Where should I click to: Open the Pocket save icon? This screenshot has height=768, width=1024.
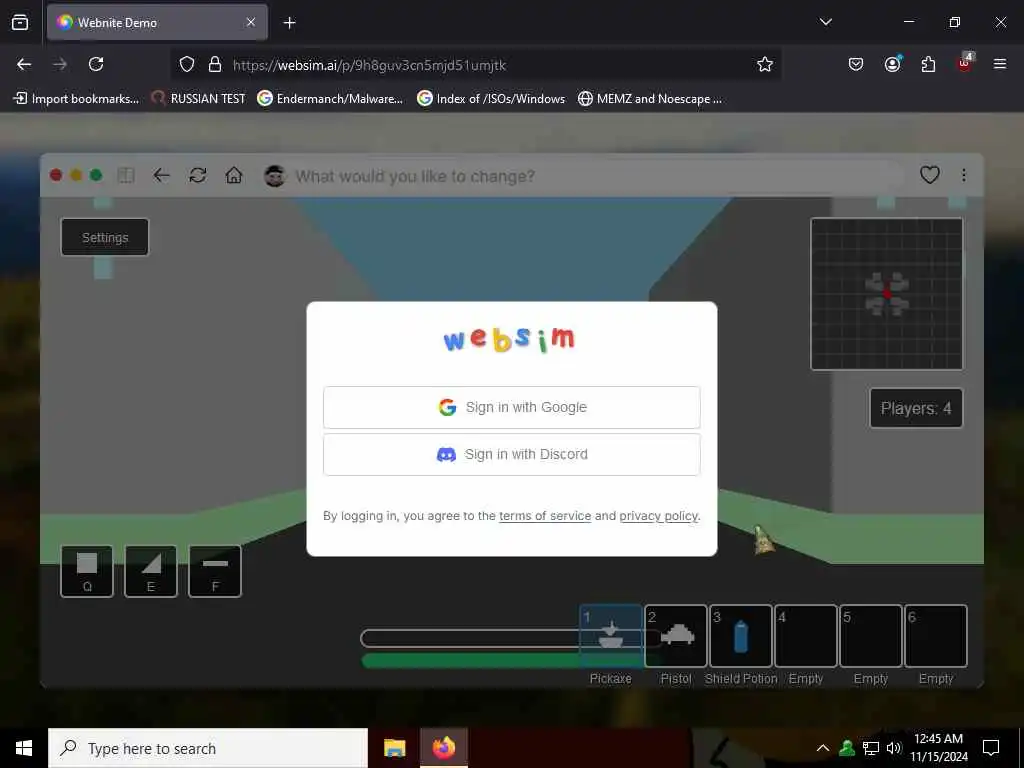coord(856,64)
